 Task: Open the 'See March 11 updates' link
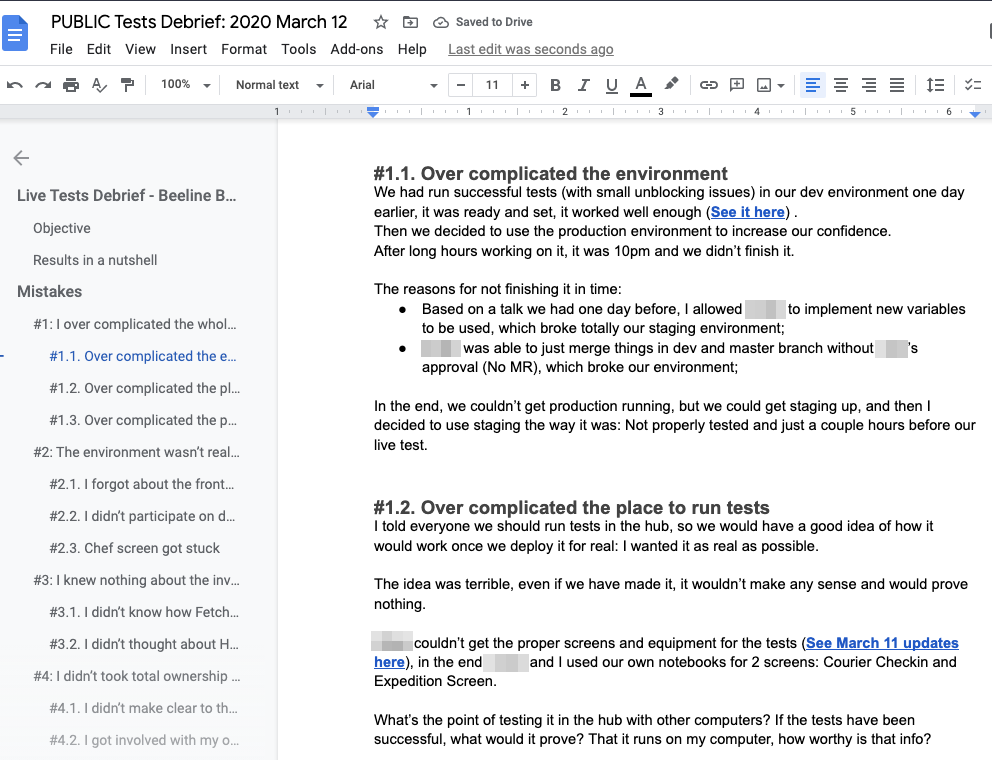(882, 643)
